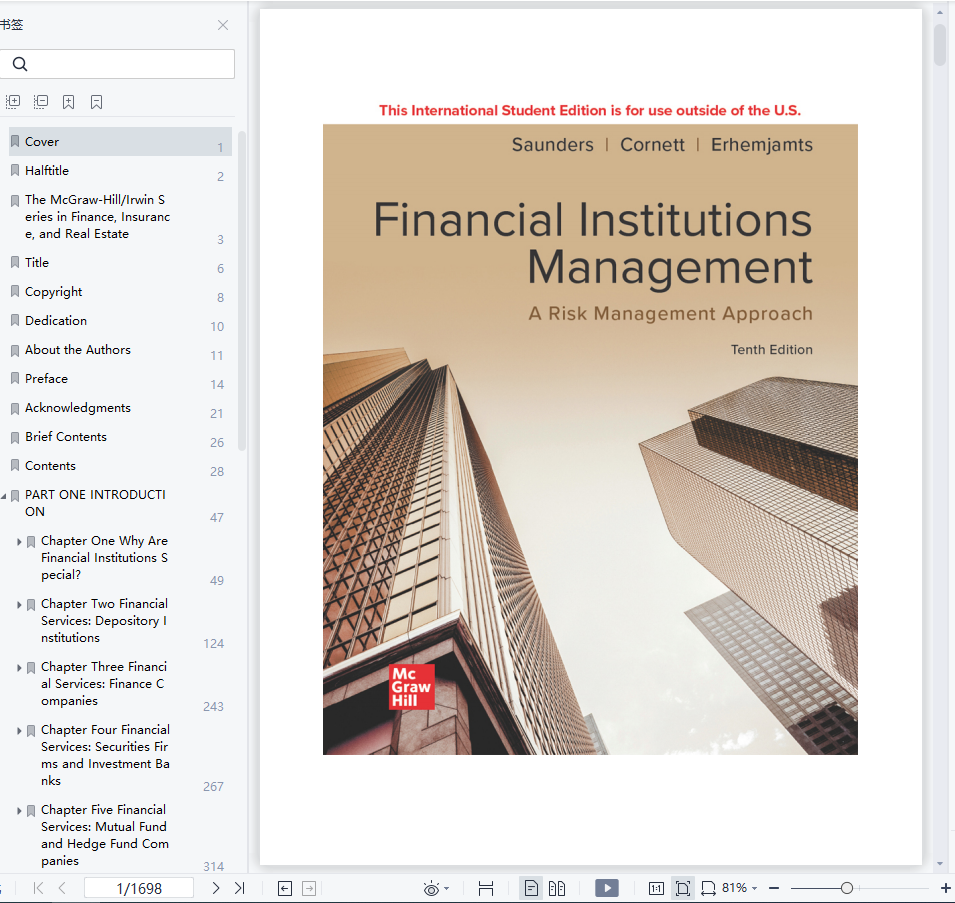Click the bookmarks panel scrollbar
Screen dimensions: 955x903
click(242, 291)
